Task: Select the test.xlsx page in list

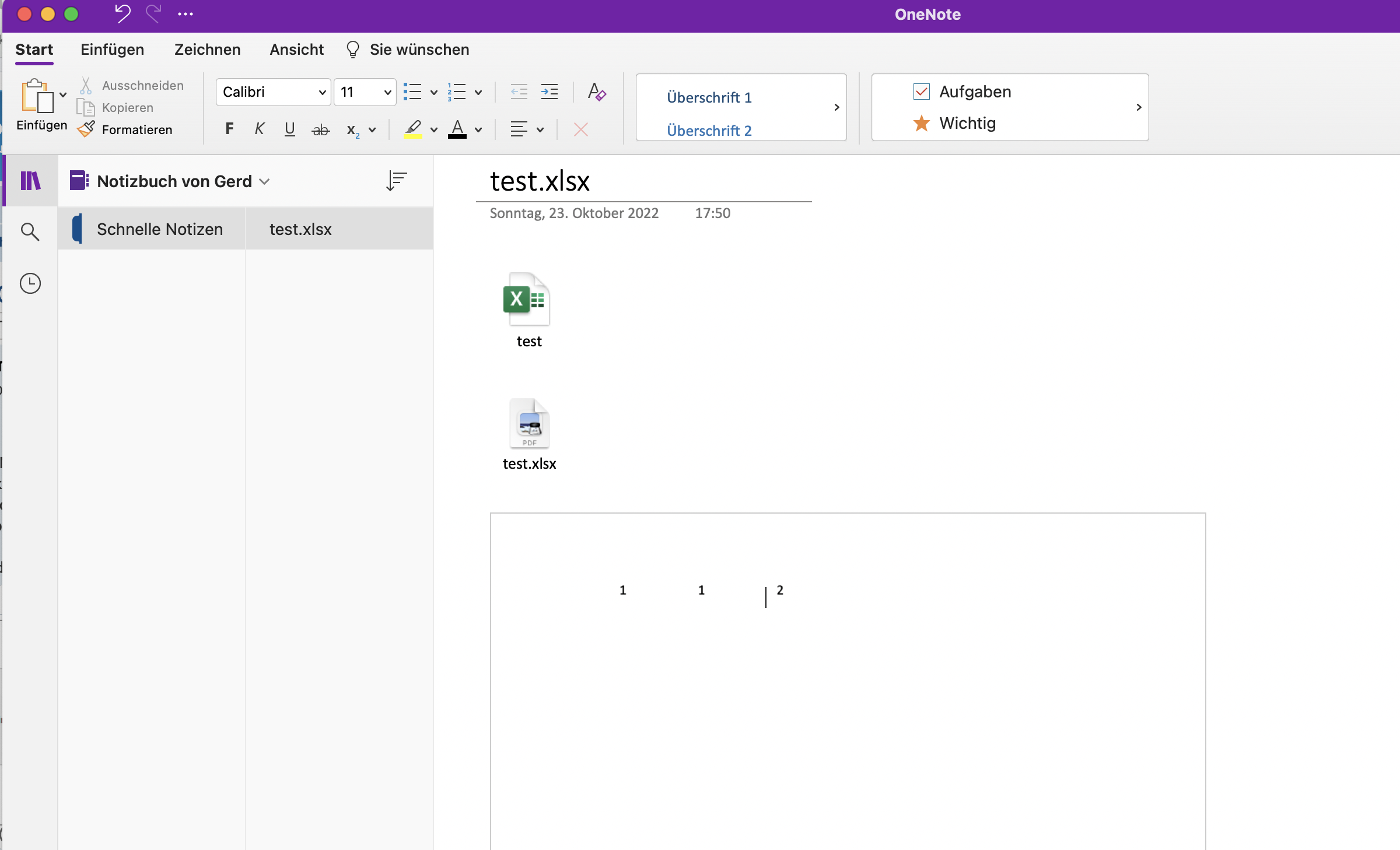Action: click(x=339, y=229)
